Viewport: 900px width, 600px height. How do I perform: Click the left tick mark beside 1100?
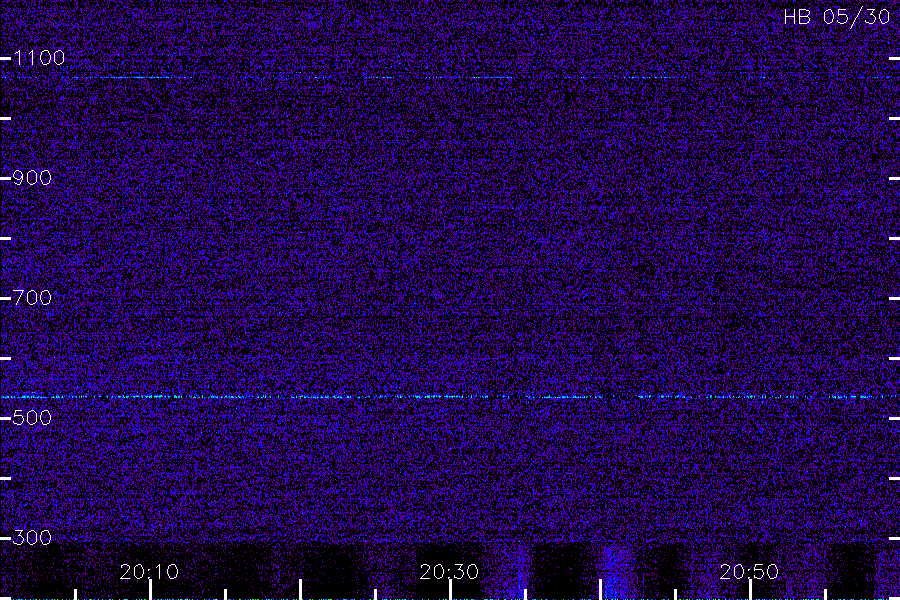pyautogui.click(x=6, y=58)
